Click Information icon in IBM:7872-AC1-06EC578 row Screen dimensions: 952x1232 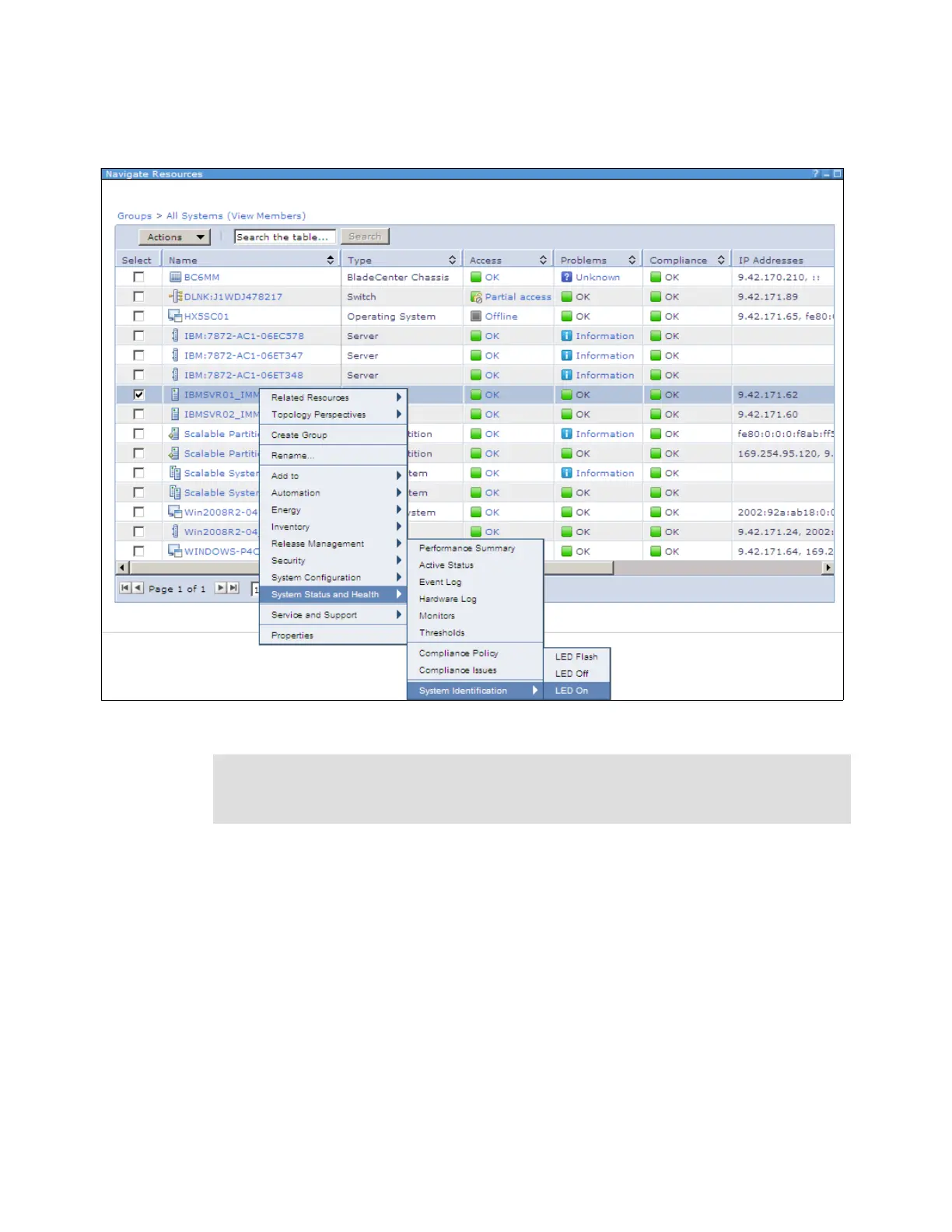[567, 336]
